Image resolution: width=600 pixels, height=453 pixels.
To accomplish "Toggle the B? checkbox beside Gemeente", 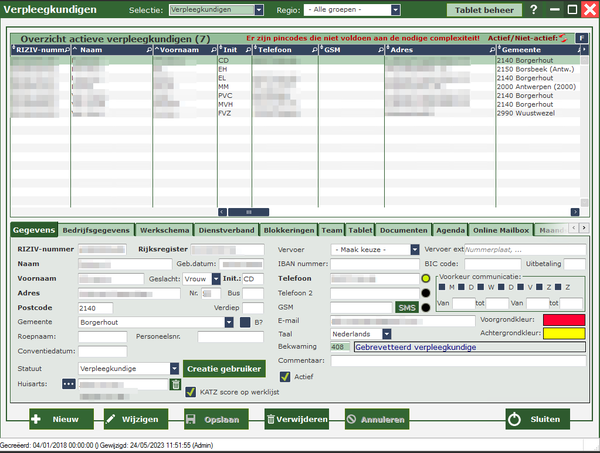I will click(x=244, y=323).
